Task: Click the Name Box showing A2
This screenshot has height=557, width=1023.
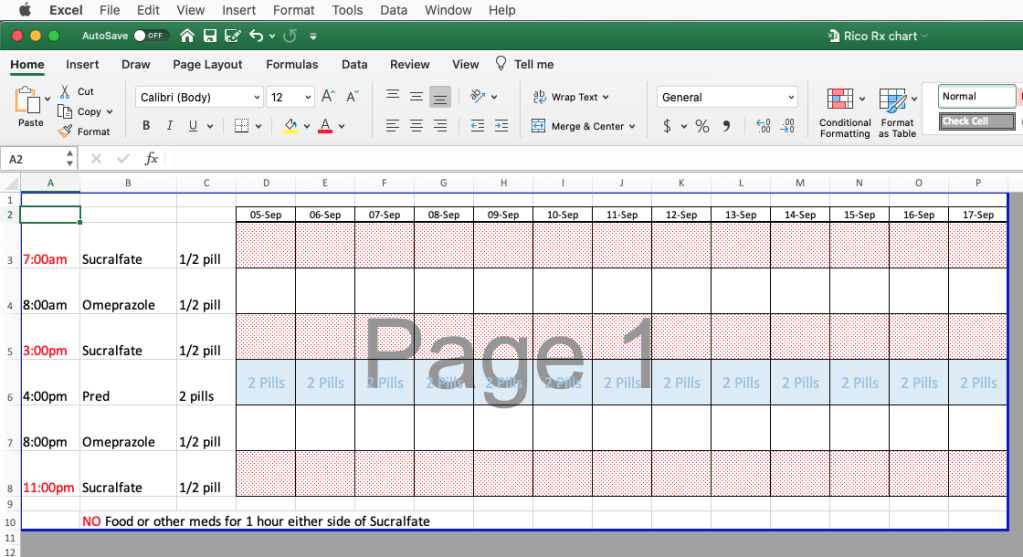Action: pos(34,159)
